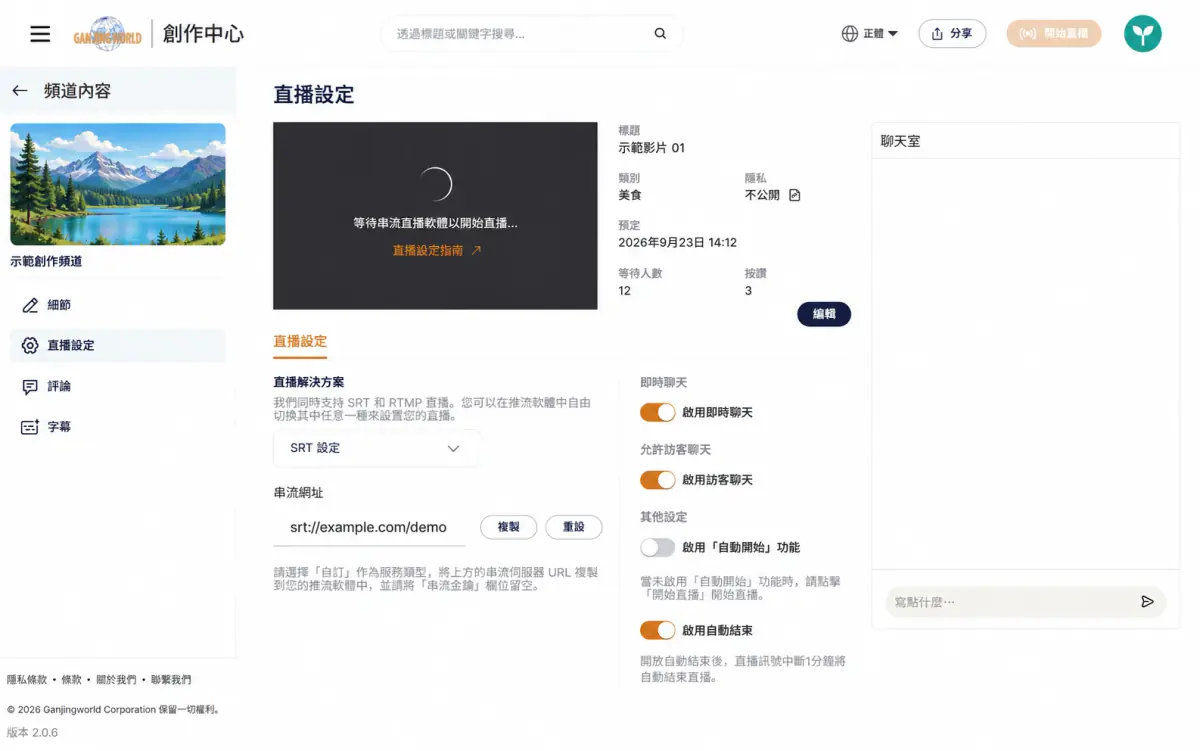Open 字幕 in the sidebar

[117, 427]
